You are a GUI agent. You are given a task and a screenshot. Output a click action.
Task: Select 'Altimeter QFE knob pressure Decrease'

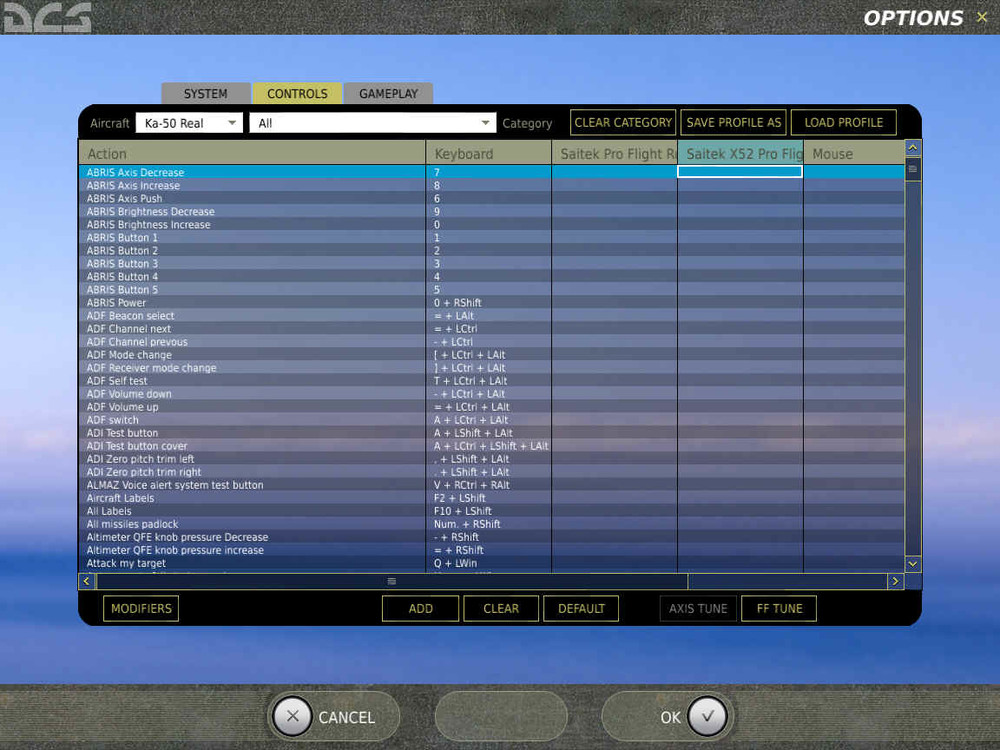(x=177, y=537)
